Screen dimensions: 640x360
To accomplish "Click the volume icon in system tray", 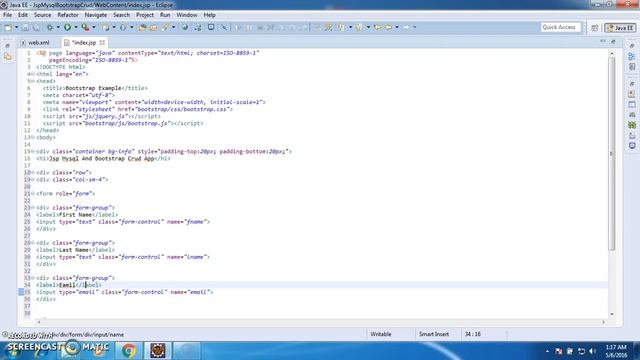I will pos(593,351).
